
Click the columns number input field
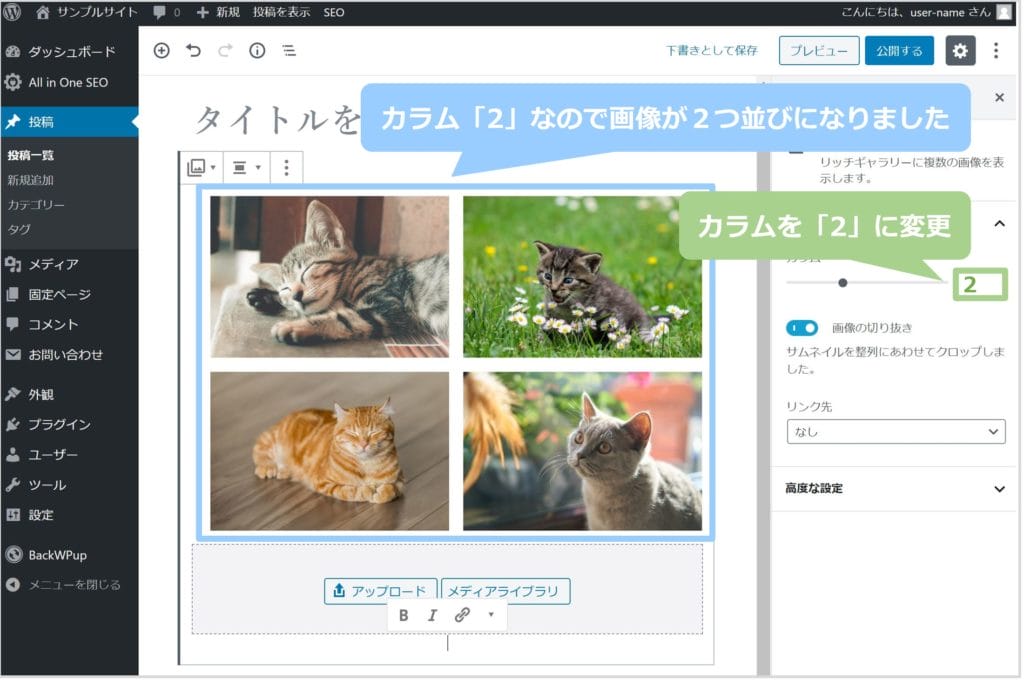point(979,284)
